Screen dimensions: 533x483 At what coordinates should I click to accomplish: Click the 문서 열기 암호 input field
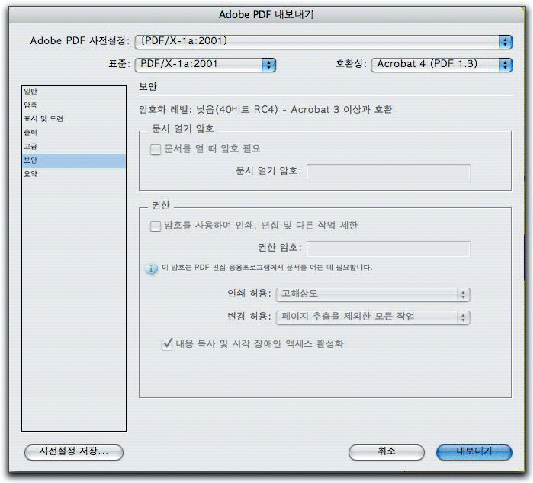pos(389,172)
